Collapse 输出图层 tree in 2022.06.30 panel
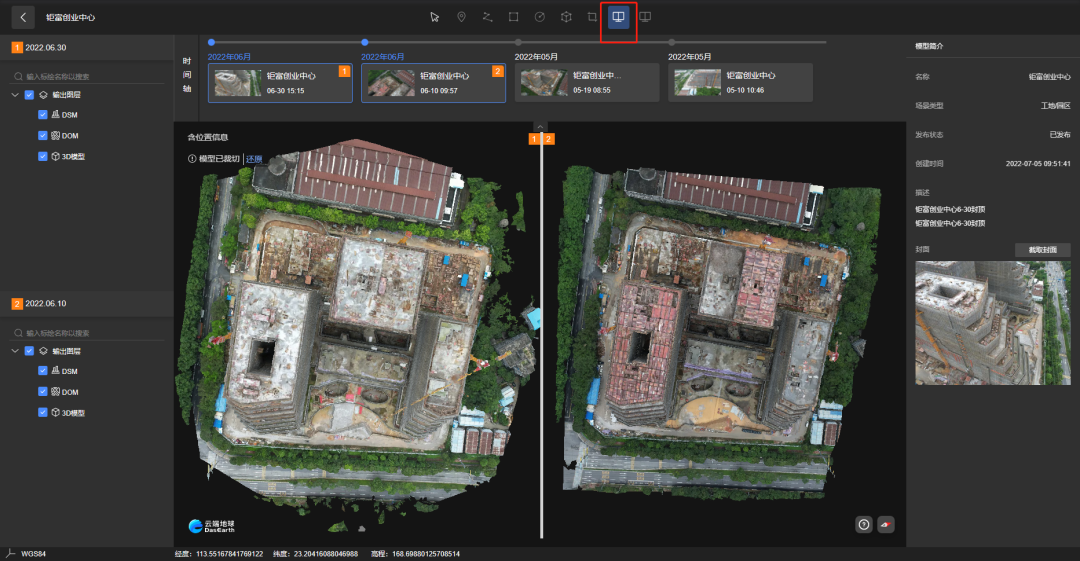 pyautogui.click(x=15, y=95)
